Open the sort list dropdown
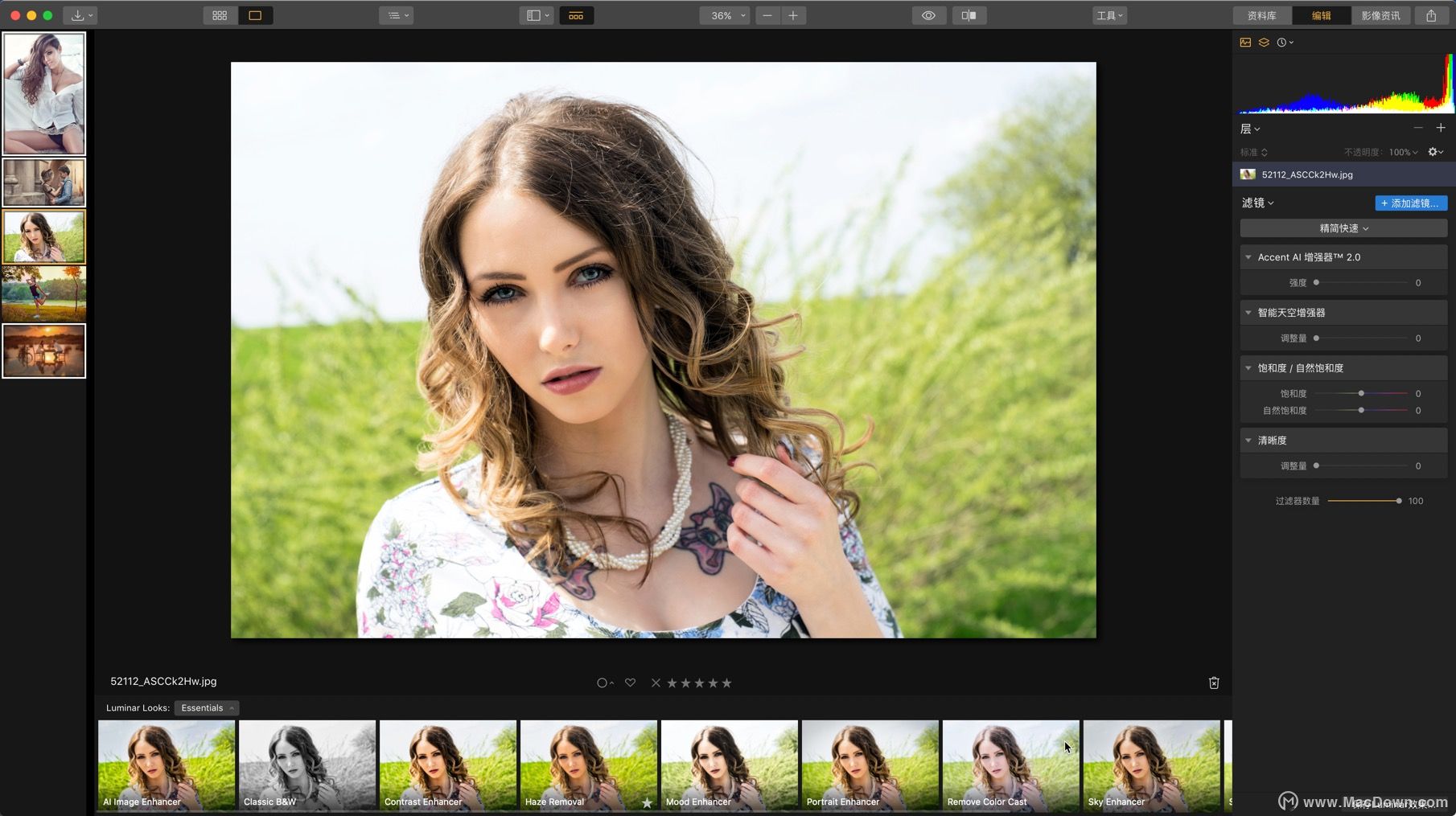 [397, 15]
